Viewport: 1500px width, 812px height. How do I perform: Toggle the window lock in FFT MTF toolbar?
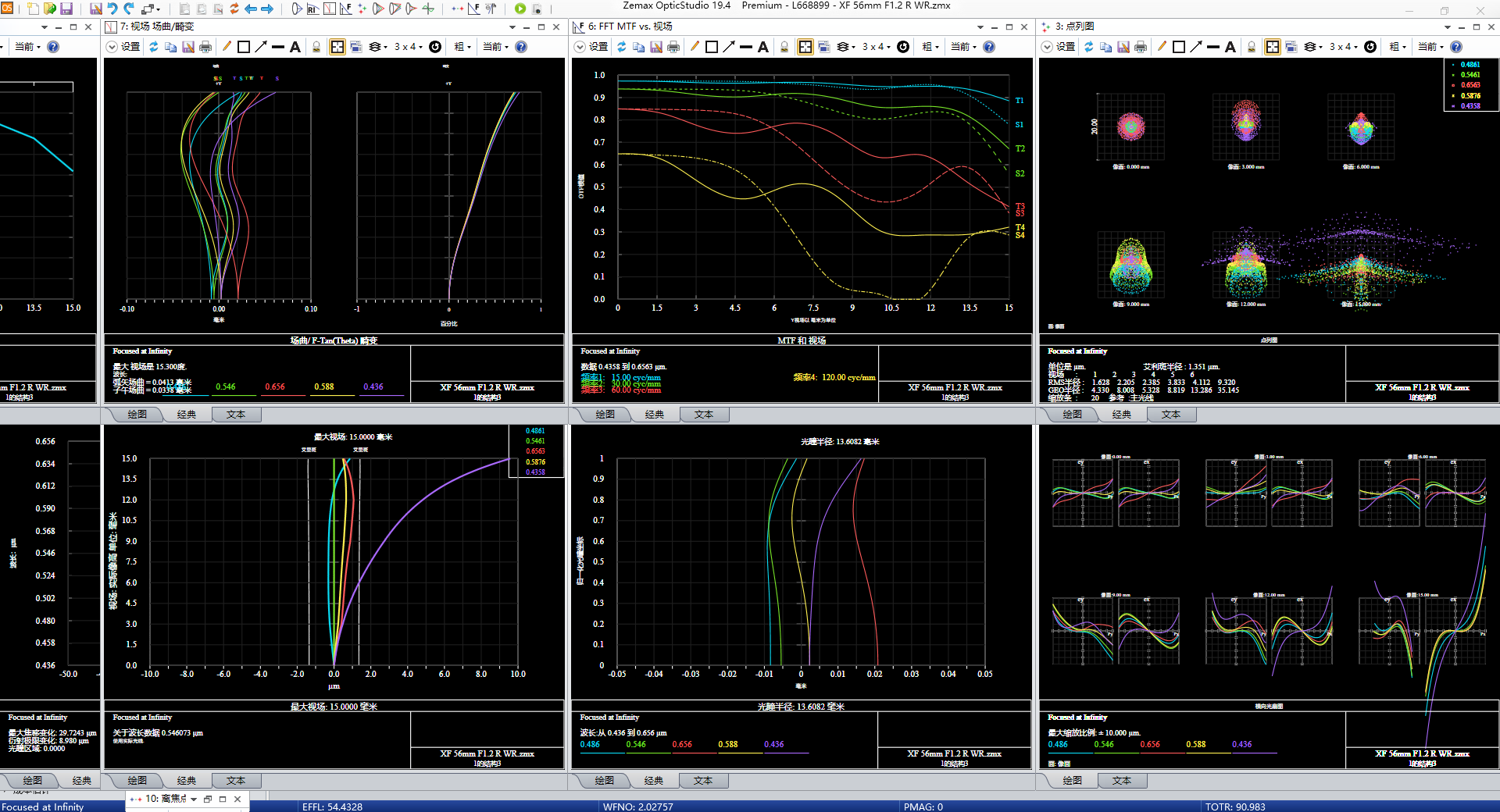(x=784, y=47)
